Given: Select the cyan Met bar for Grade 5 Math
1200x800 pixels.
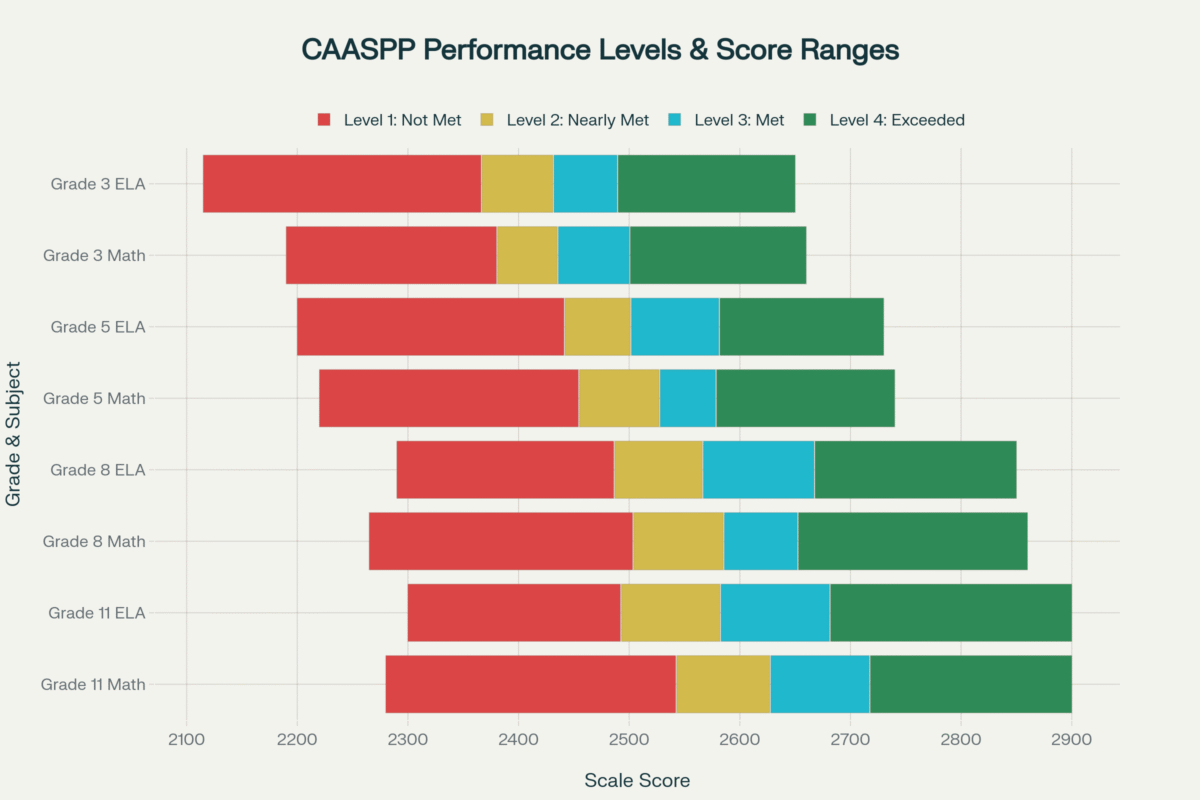Looking at the screenshot, I should [688, 398].
